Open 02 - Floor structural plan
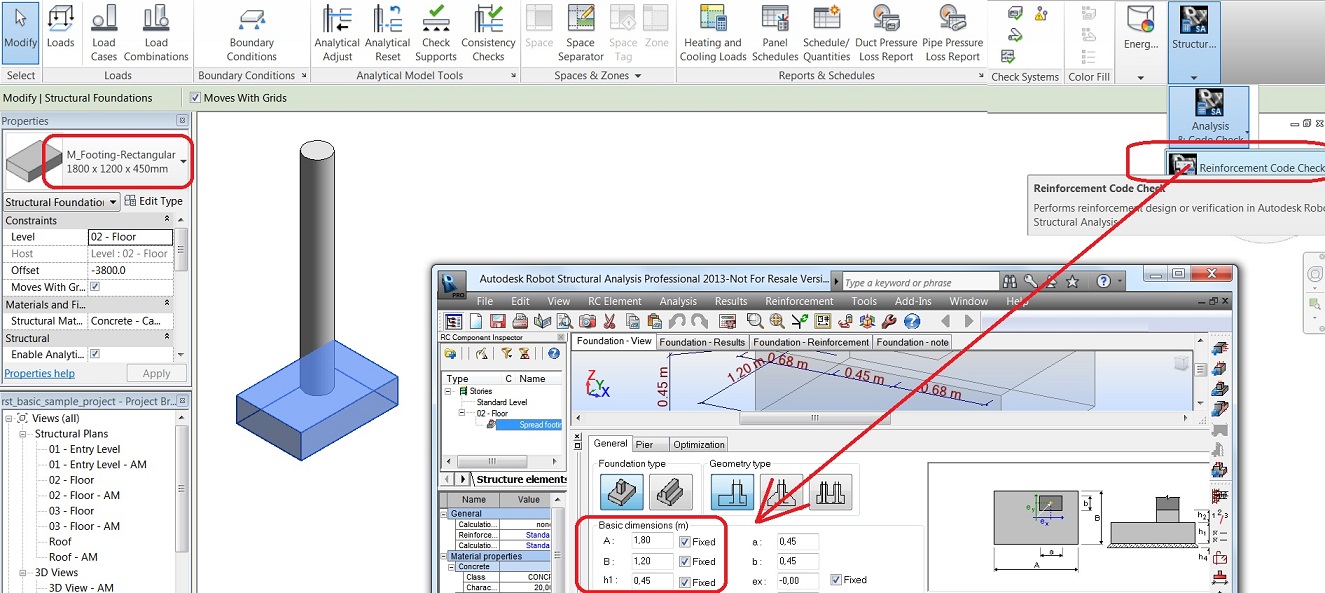 point(71,480)
